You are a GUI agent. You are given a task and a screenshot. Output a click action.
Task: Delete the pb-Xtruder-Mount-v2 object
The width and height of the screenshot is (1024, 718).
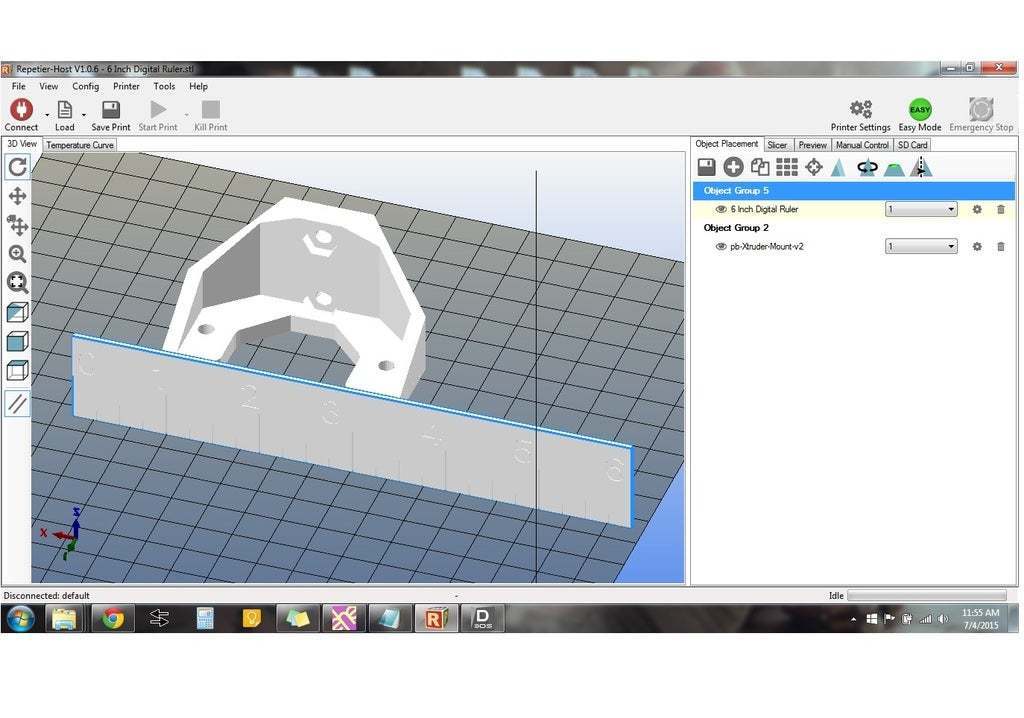[x=1000, y=246]
